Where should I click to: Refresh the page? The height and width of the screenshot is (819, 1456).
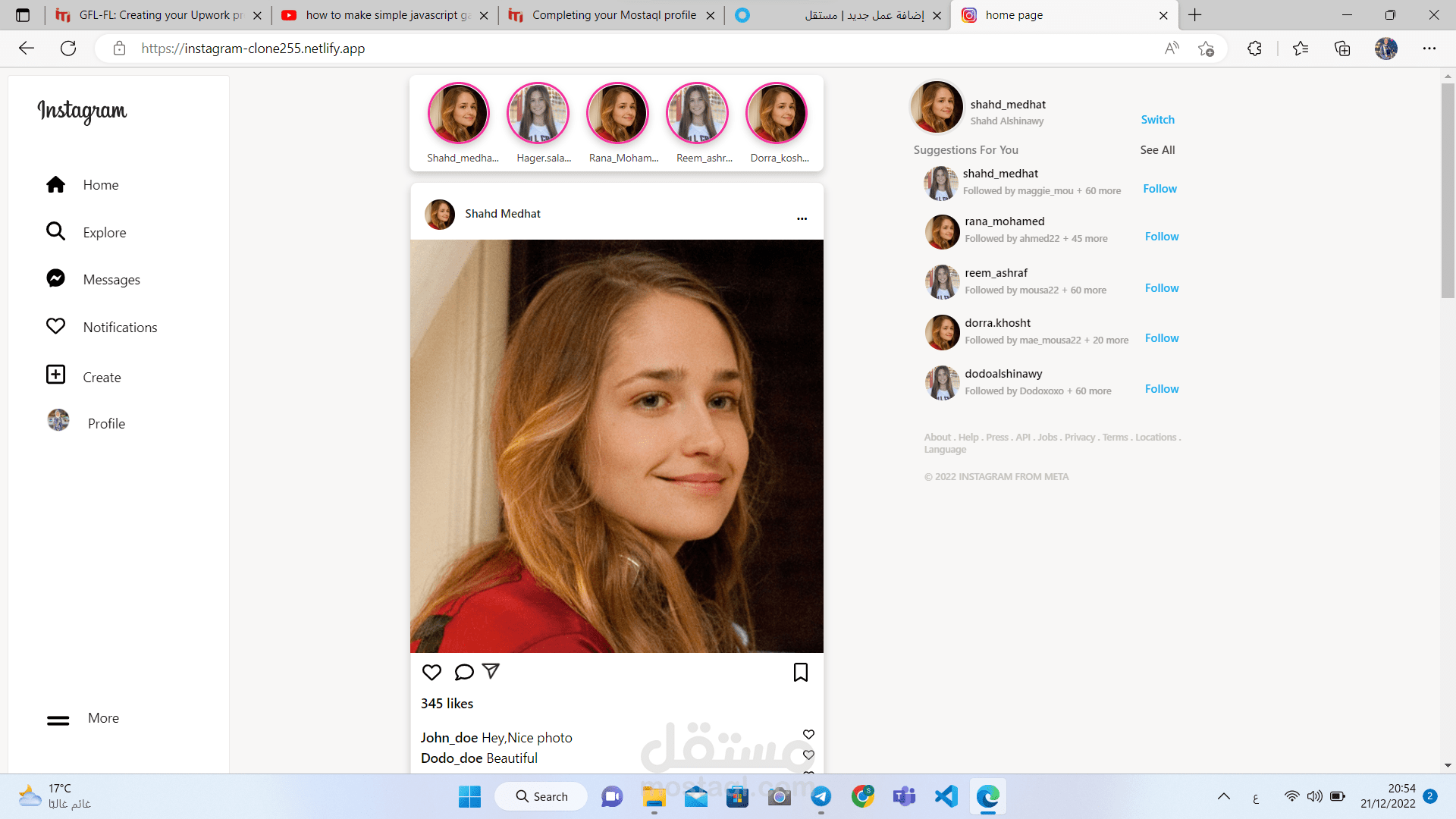tap(68, 49)
